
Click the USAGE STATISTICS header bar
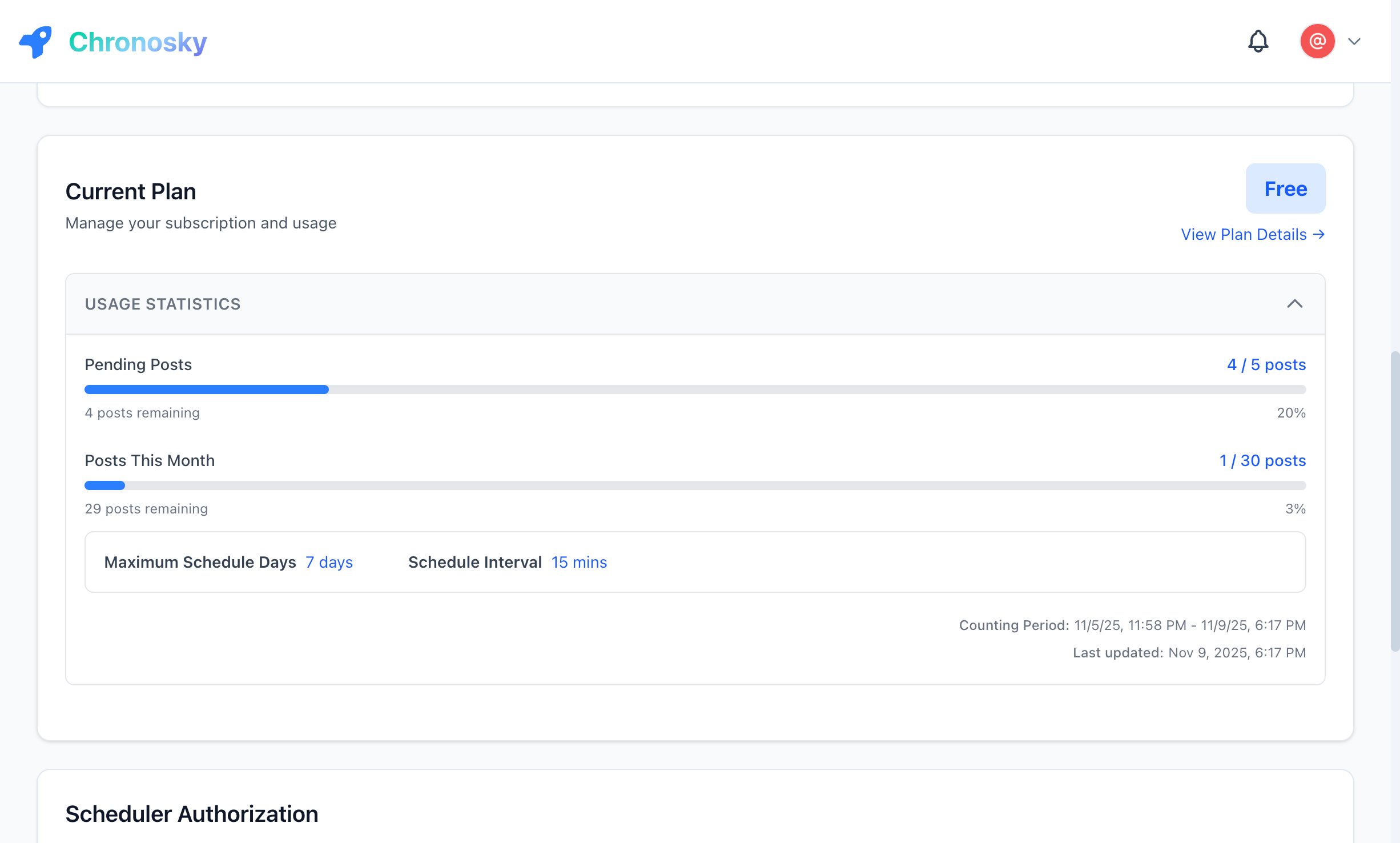click(x=685, y=304)
